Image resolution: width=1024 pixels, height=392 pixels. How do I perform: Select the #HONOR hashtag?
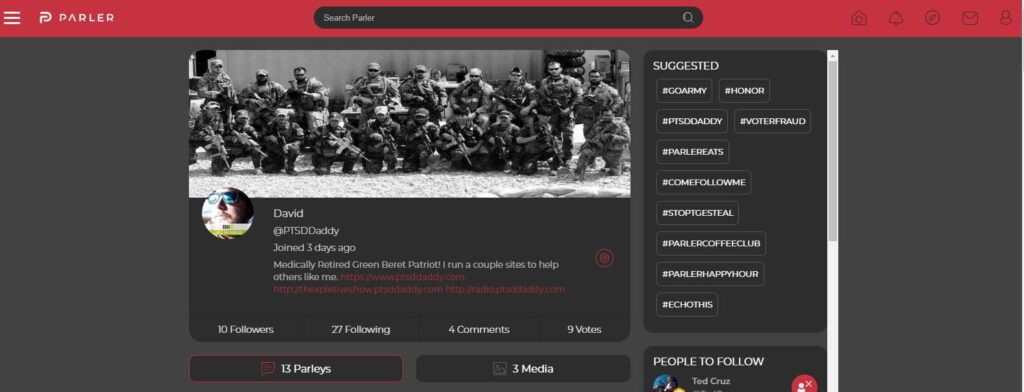[744, 91]
